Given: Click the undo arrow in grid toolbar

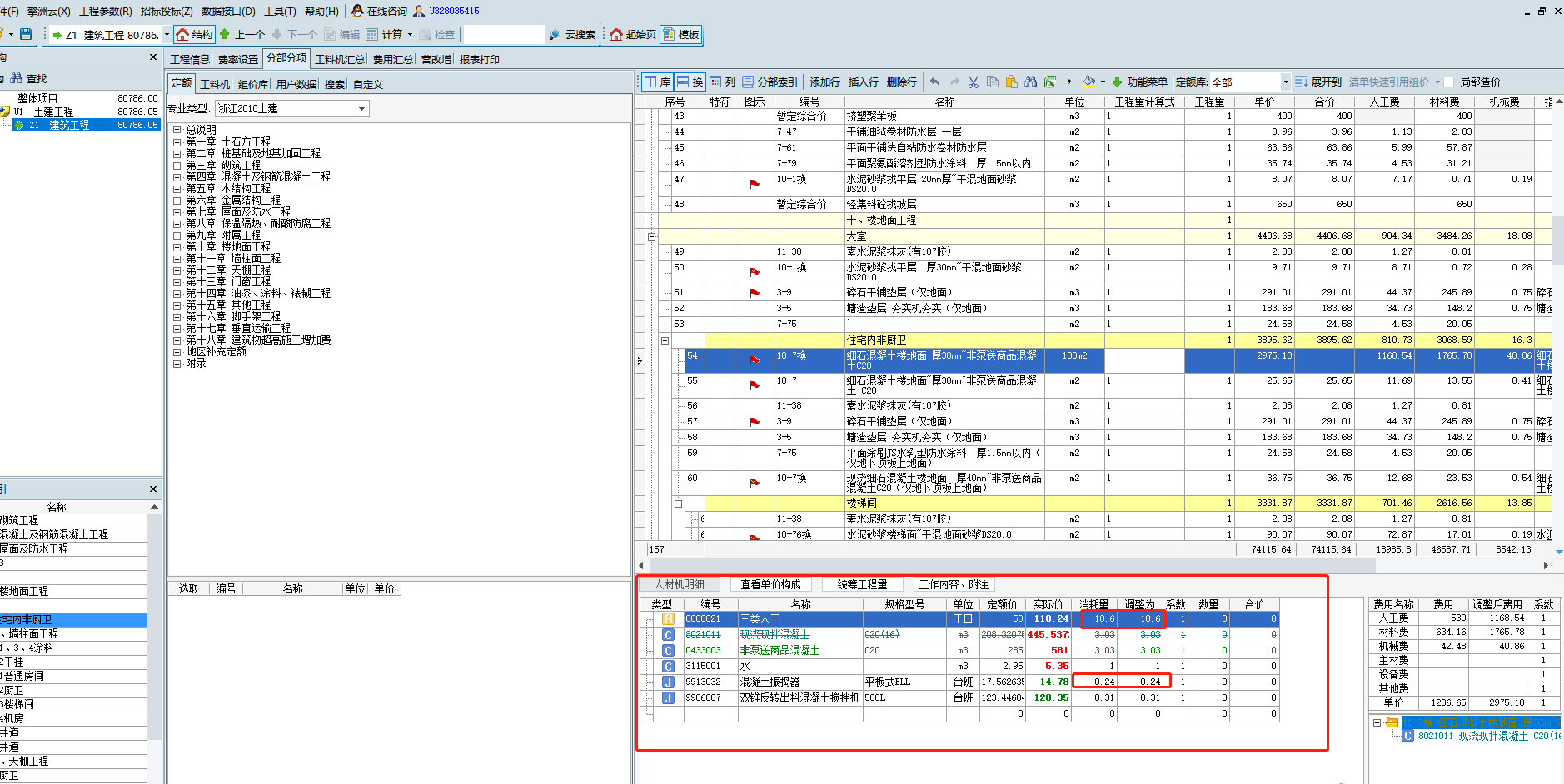Looking at the screenshot, I should [934, 82].
